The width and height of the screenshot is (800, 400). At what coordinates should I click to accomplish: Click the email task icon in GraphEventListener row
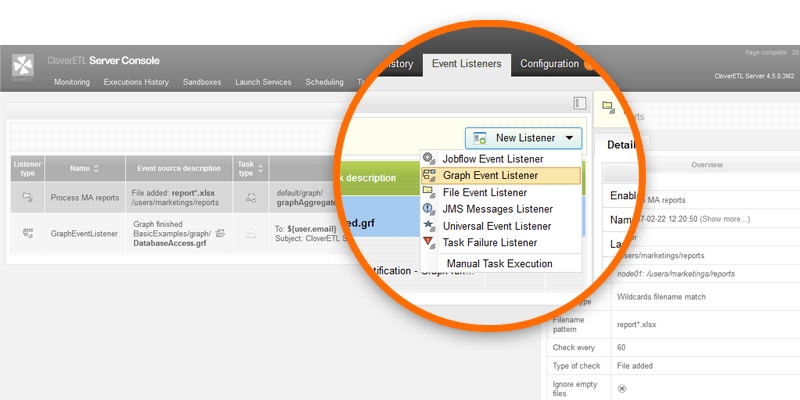(x=251, y=234)
